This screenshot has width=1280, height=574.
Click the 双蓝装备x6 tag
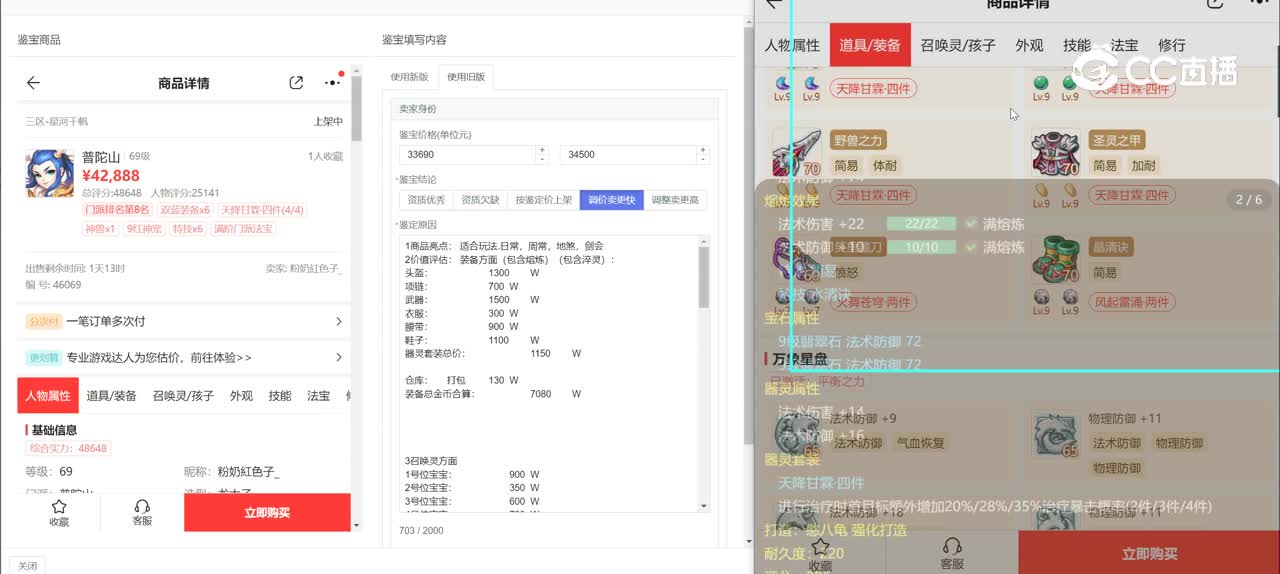pyautogui.click(x=185, y=210)
